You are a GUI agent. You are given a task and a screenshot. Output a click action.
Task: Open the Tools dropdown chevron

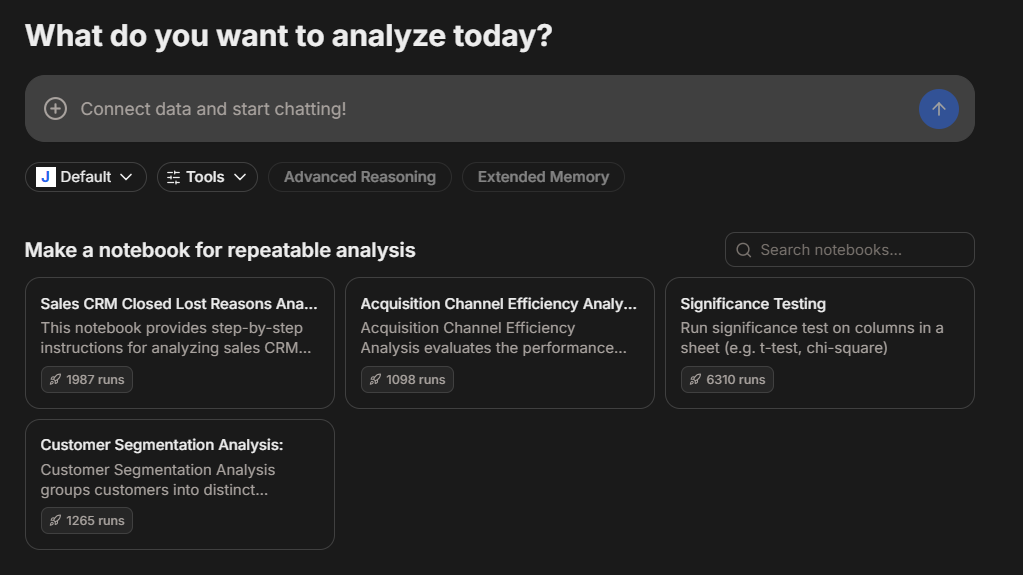[240, 177]
